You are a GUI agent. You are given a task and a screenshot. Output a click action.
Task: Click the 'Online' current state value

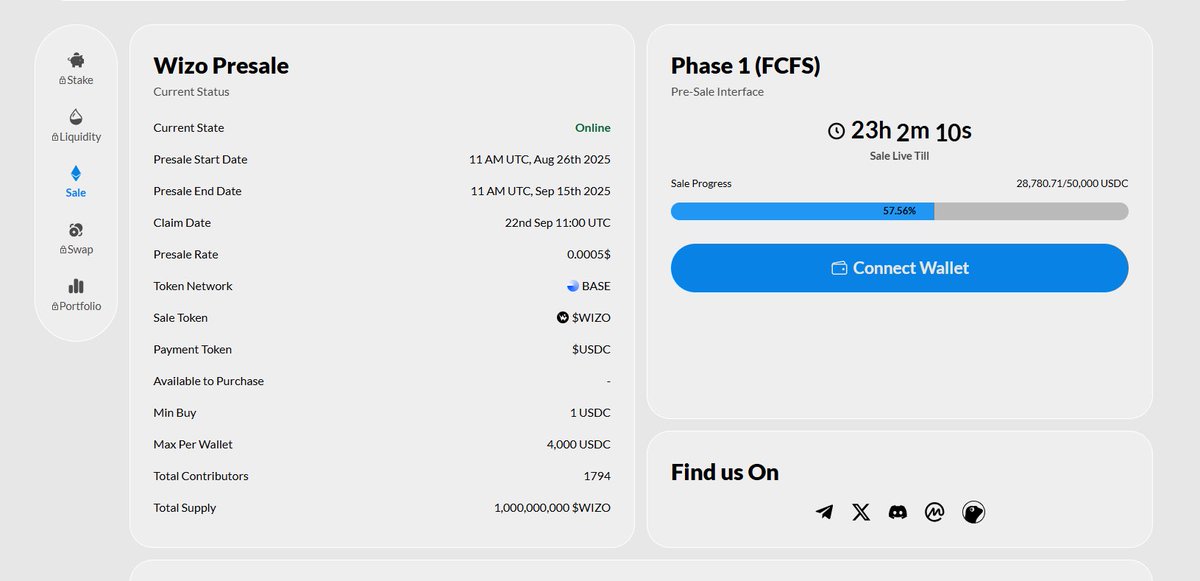[x=592, y=128]
